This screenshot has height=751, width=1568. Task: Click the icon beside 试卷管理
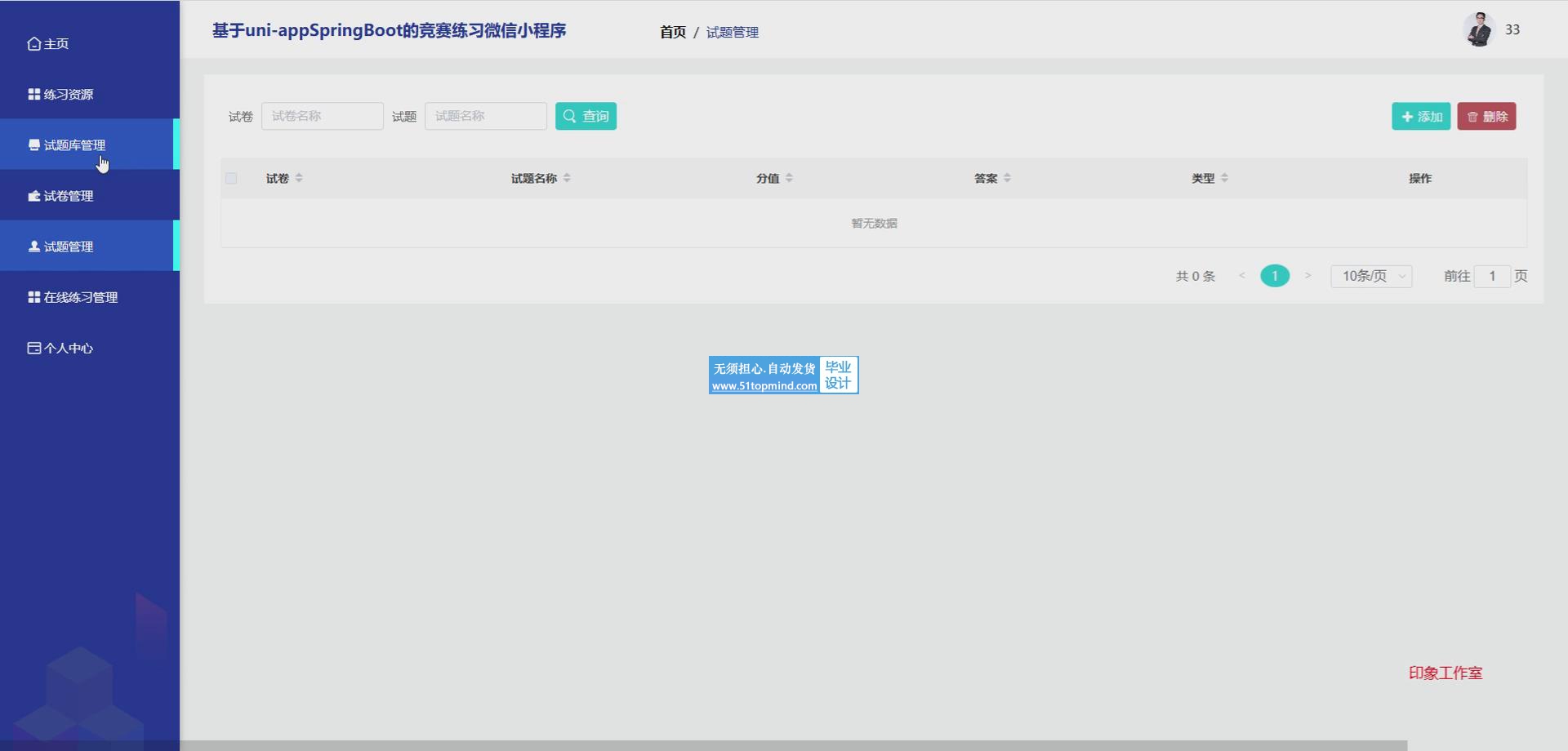33,196
